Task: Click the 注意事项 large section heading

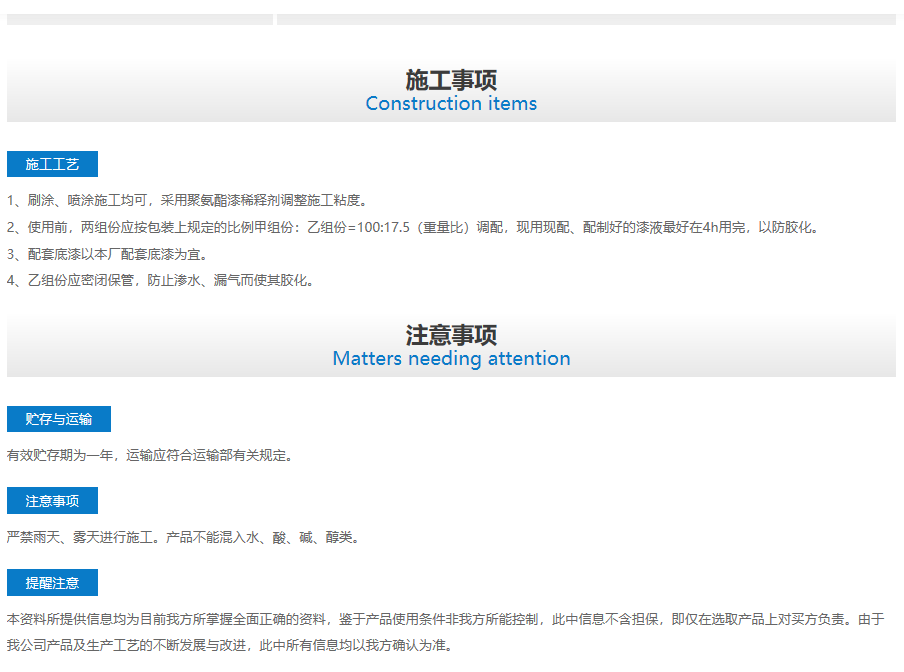Action: tap(451, 334)
